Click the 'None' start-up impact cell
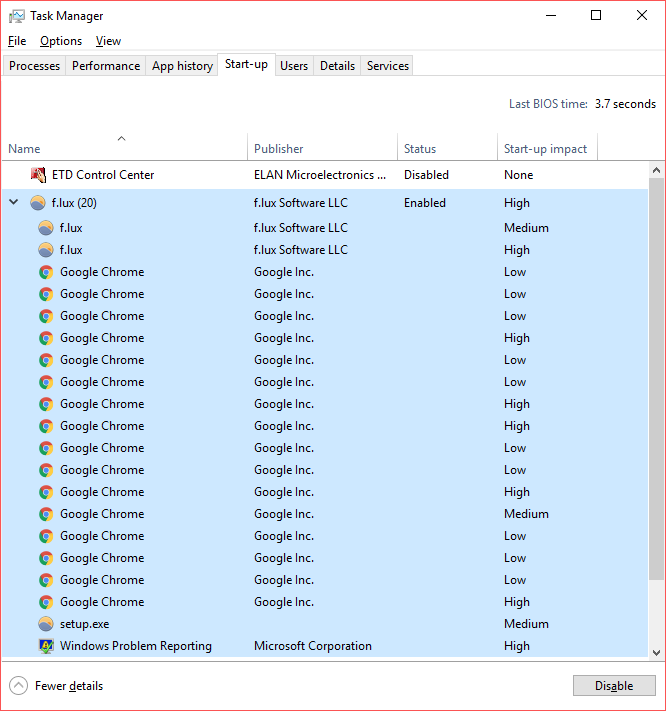This screenshot has width=666, height=711. click(x=518, y=175)
